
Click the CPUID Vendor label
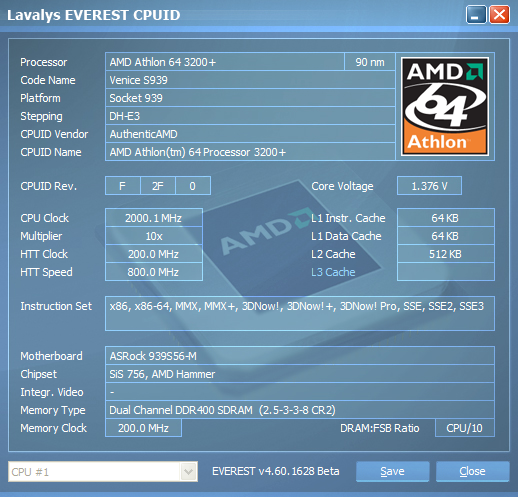tap(54, 134)
